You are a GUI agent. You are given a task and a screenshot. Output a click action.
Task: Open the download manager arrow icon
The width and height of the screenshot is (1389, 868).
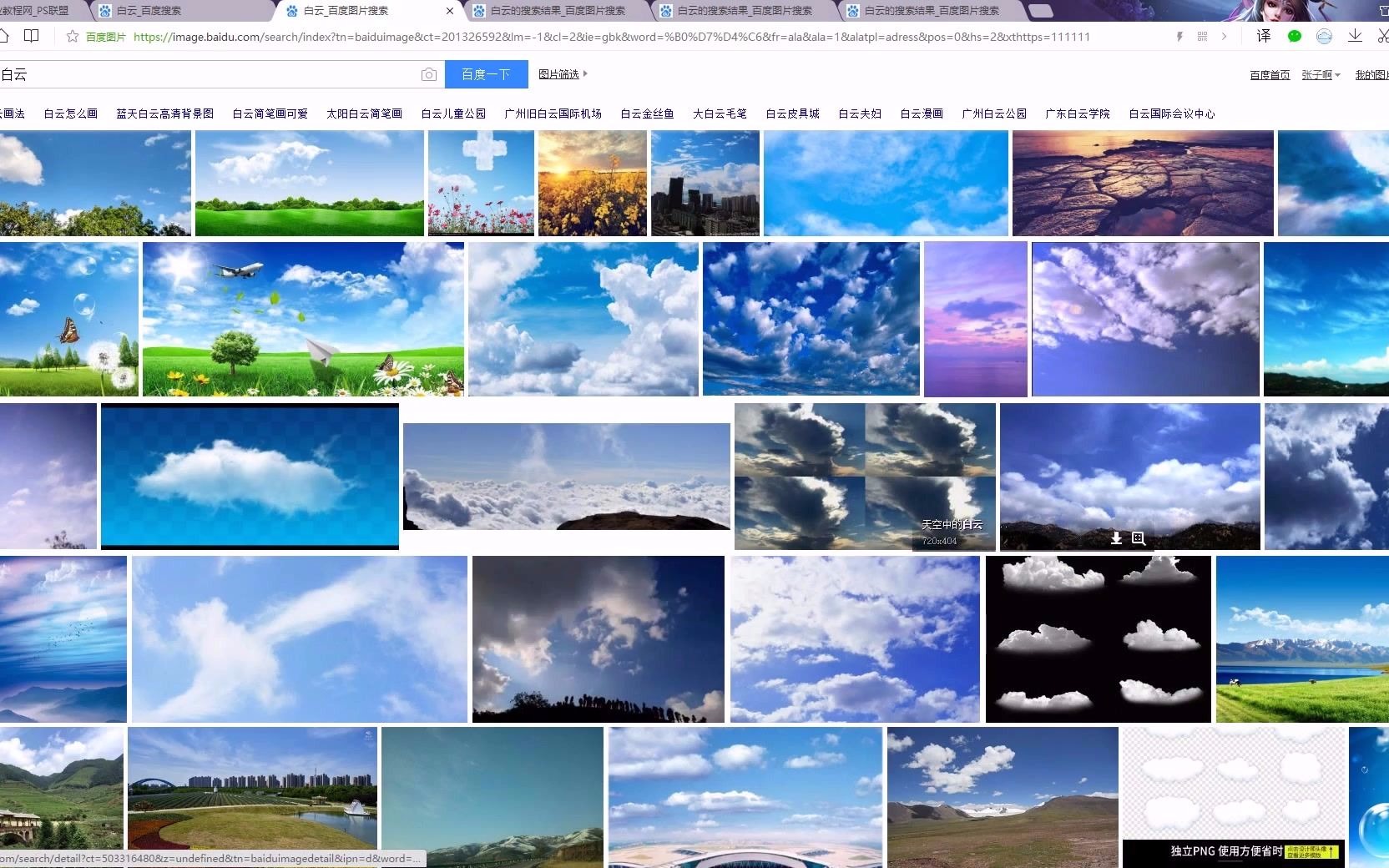tap(1355, 37)
